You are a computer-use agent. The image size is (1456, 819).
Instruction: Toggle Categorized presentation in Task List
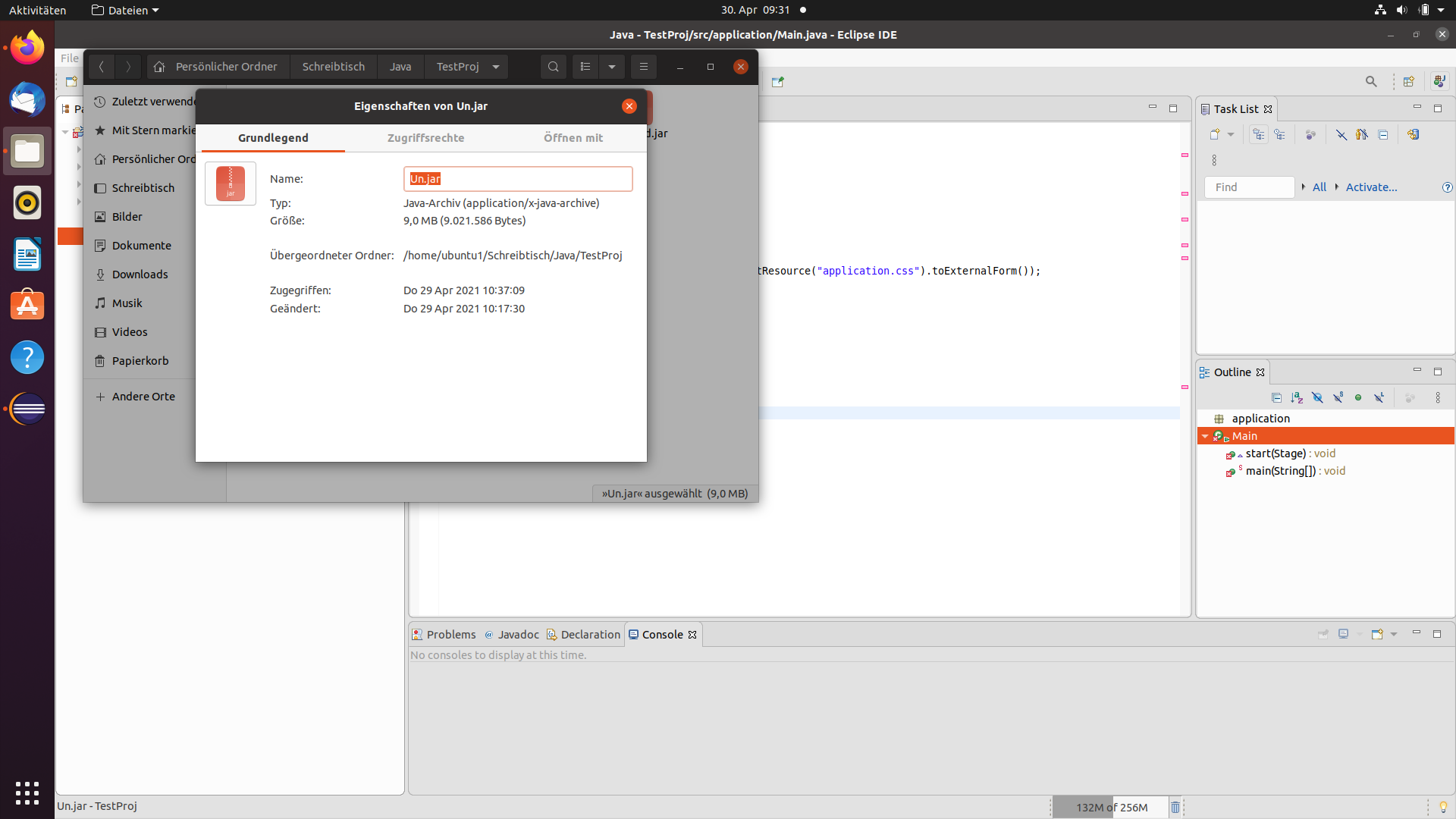(x=1259, y=134)
